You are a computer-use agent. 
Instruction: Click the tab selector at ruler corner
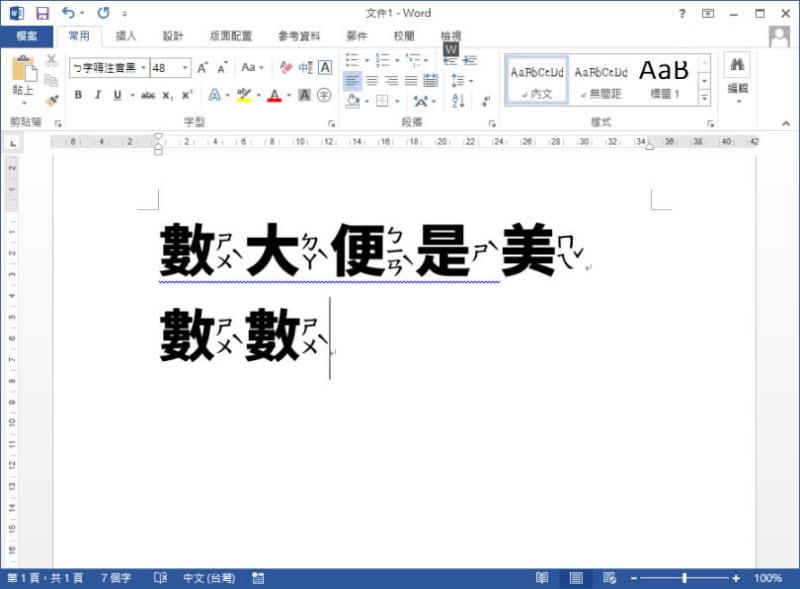pos(13,143)
